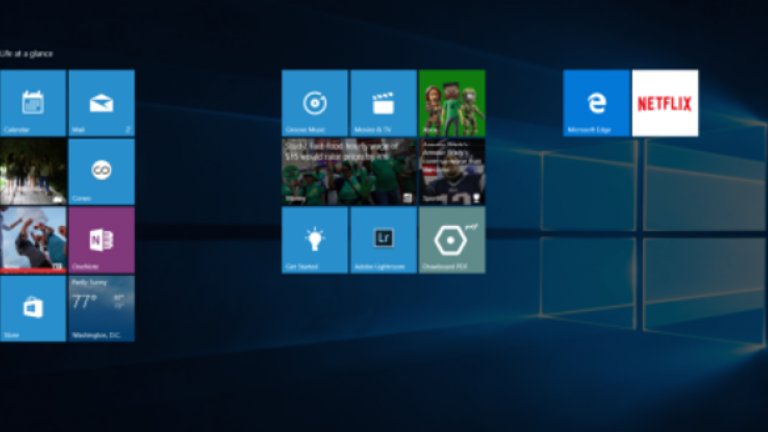The width and height of the screenshot is (768, 432).
Task: Open the Store shopping bag tile
Action: 33,308
